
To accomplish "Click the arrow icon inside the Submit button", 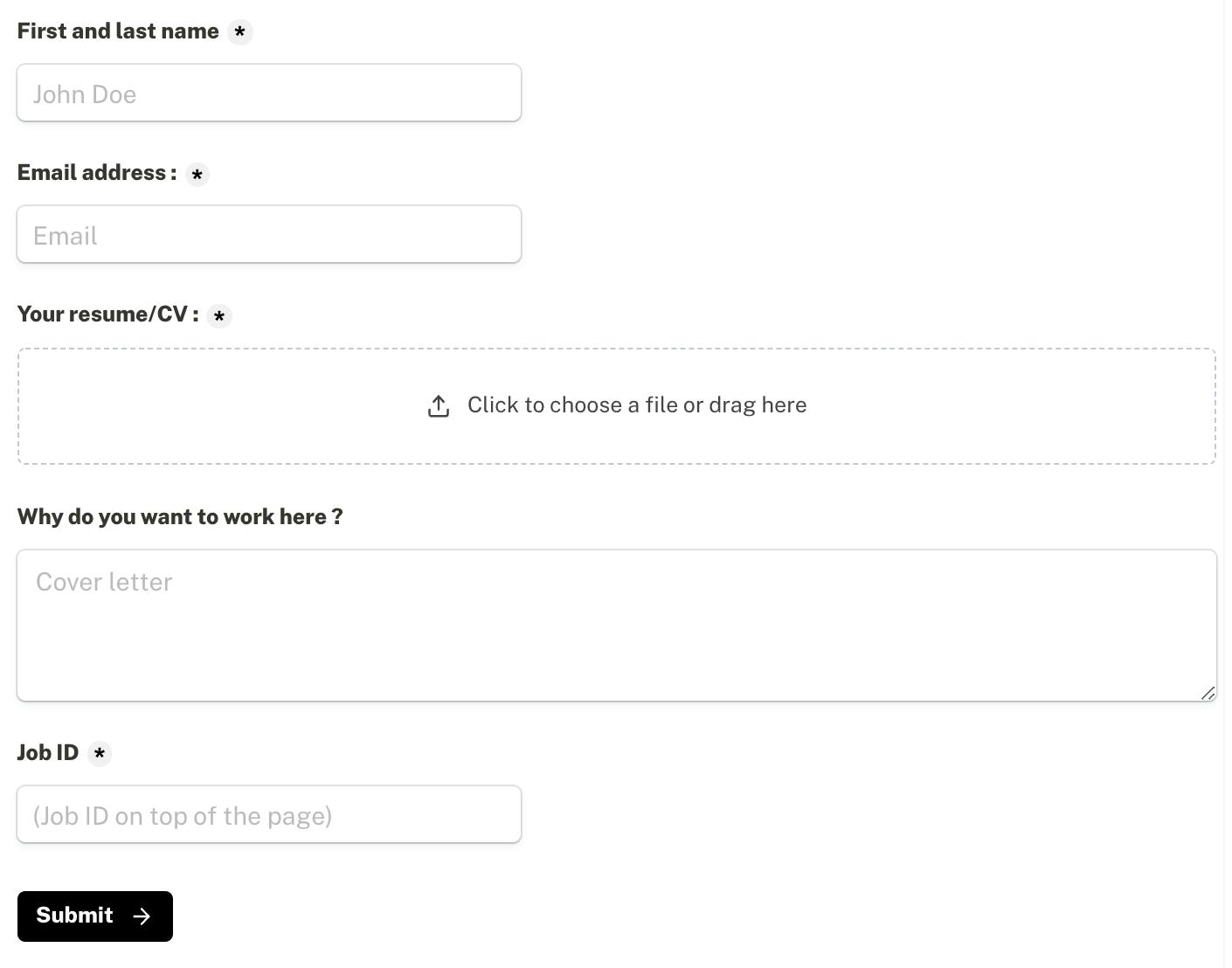I will pyautogui.click(x=142, y=916).
